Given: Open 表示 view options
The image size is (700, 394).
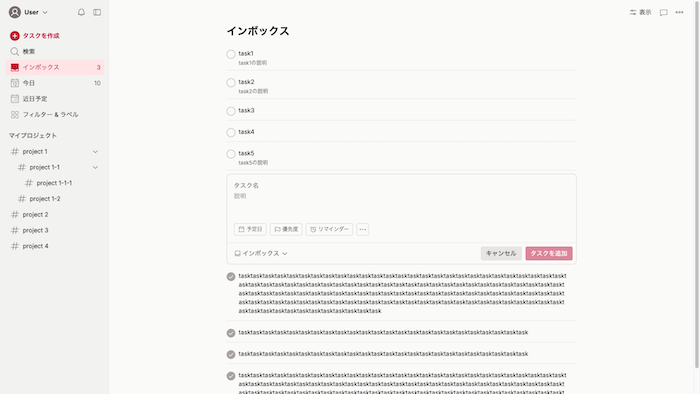Looking at the screenshot, I should click(x=640, y=12).
